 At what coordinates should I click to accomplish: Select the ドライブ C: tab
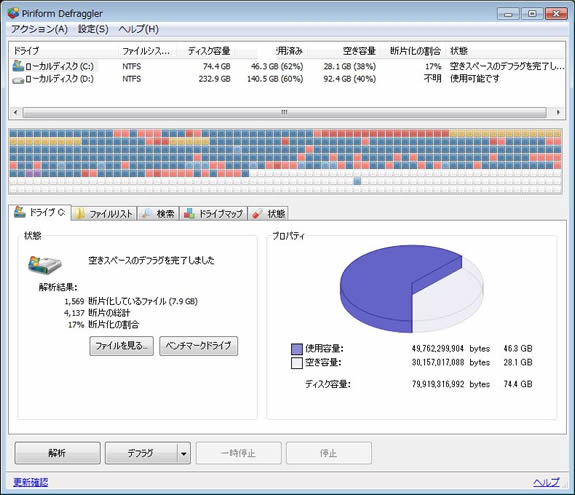click(x=40, y=212)
